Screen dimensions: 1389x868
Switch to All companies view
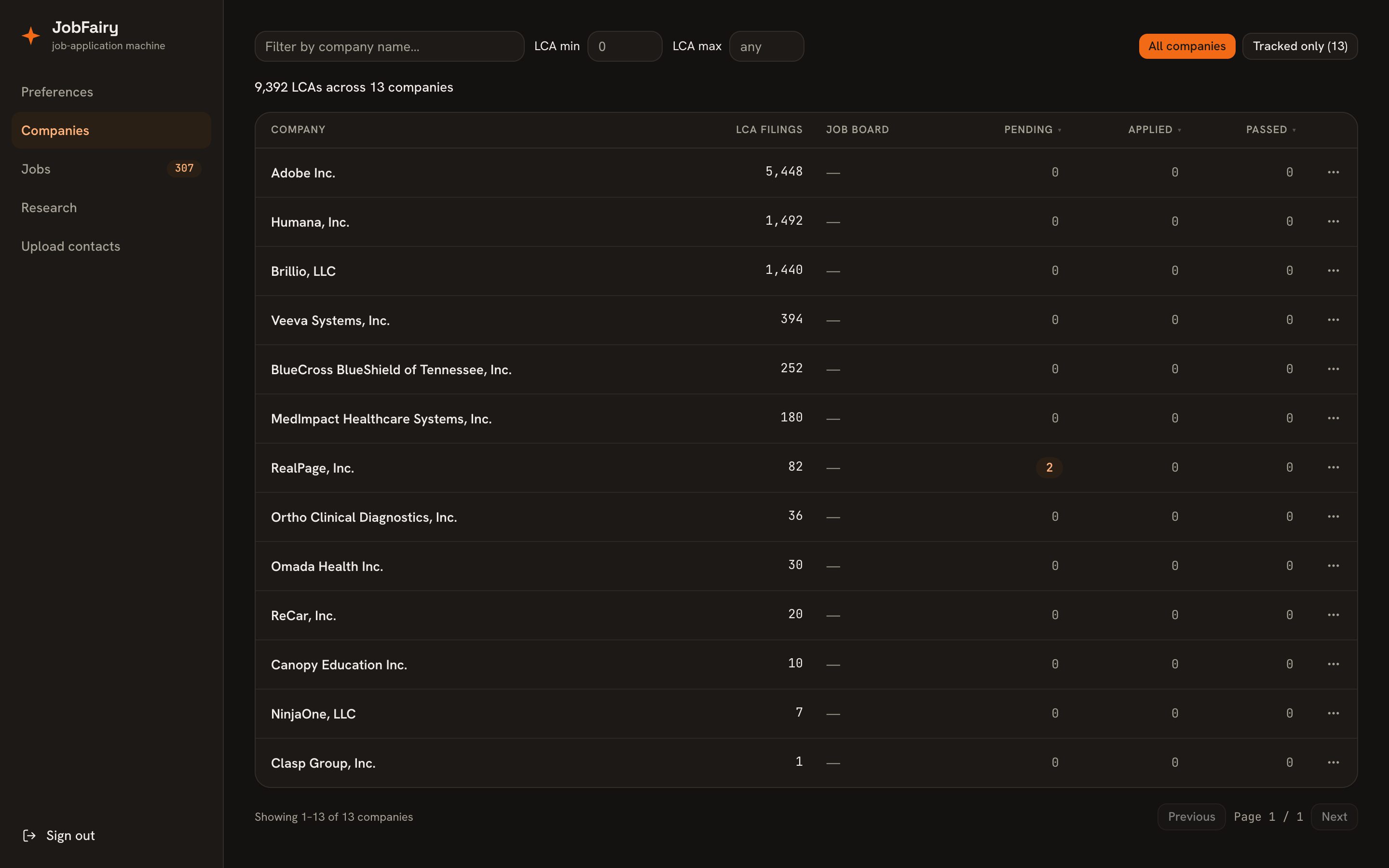point(1186,46)
